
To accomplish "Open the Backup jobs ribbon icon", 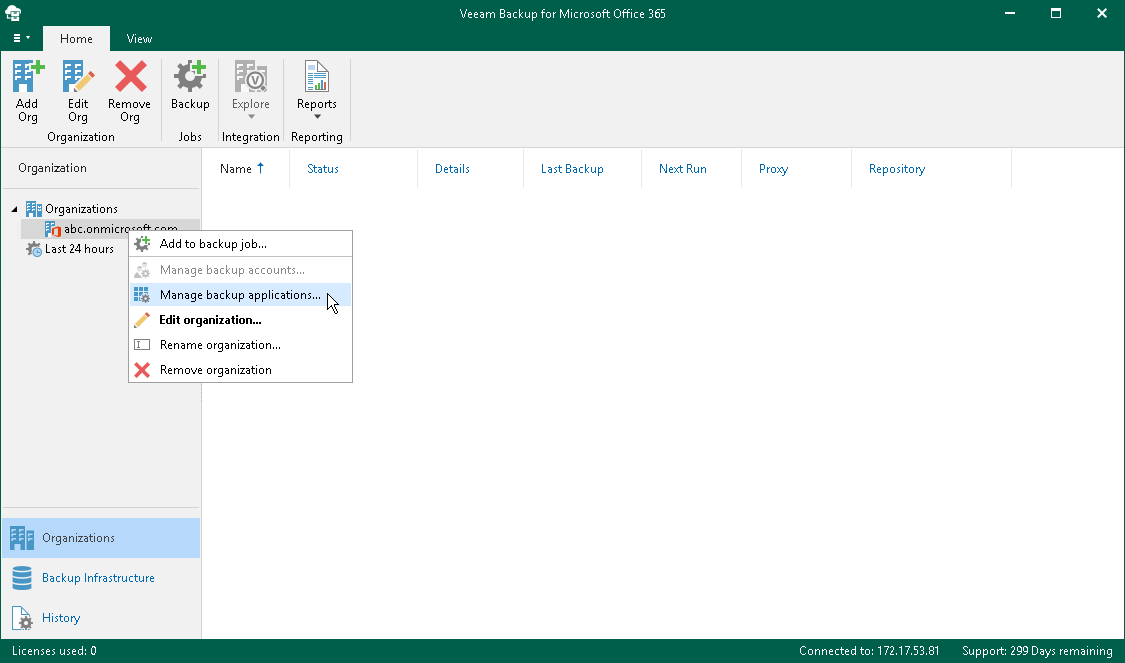I will (x=190, y=76).
